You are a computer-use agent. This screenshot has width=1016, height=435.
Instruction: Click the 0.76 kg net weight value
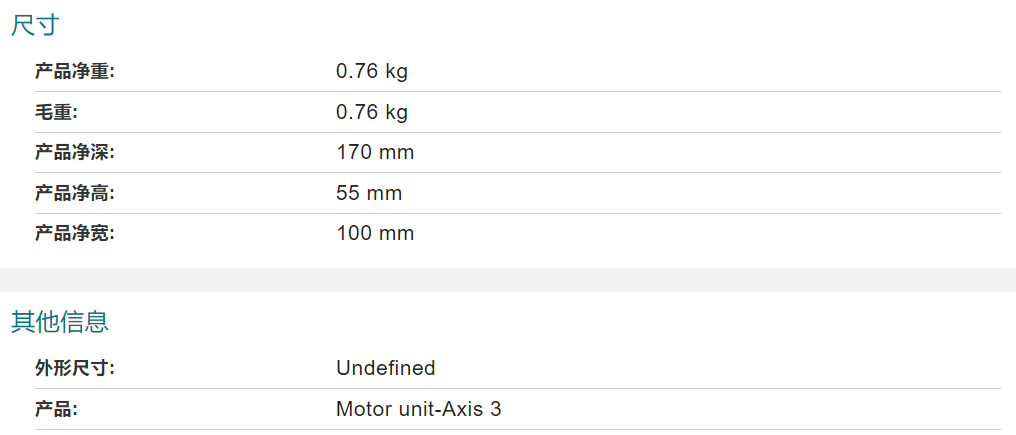point(372,71)
